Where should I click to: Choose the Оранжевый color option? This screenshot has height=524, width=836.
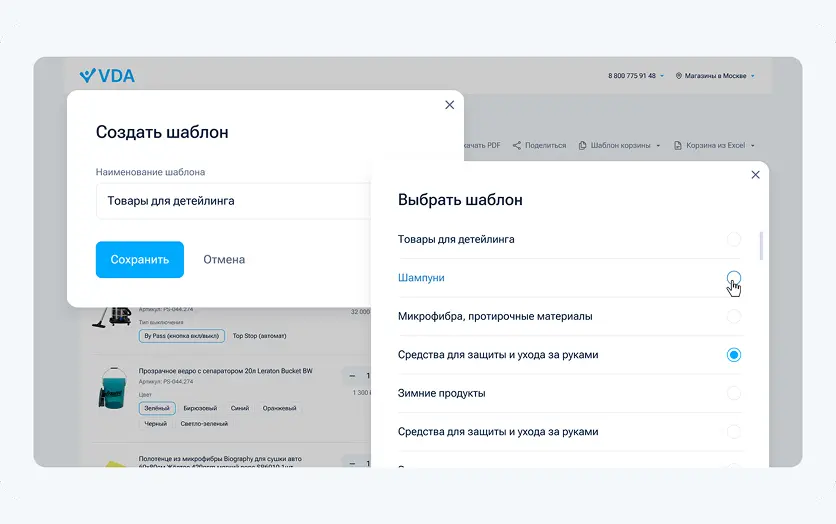click(279, 408)
